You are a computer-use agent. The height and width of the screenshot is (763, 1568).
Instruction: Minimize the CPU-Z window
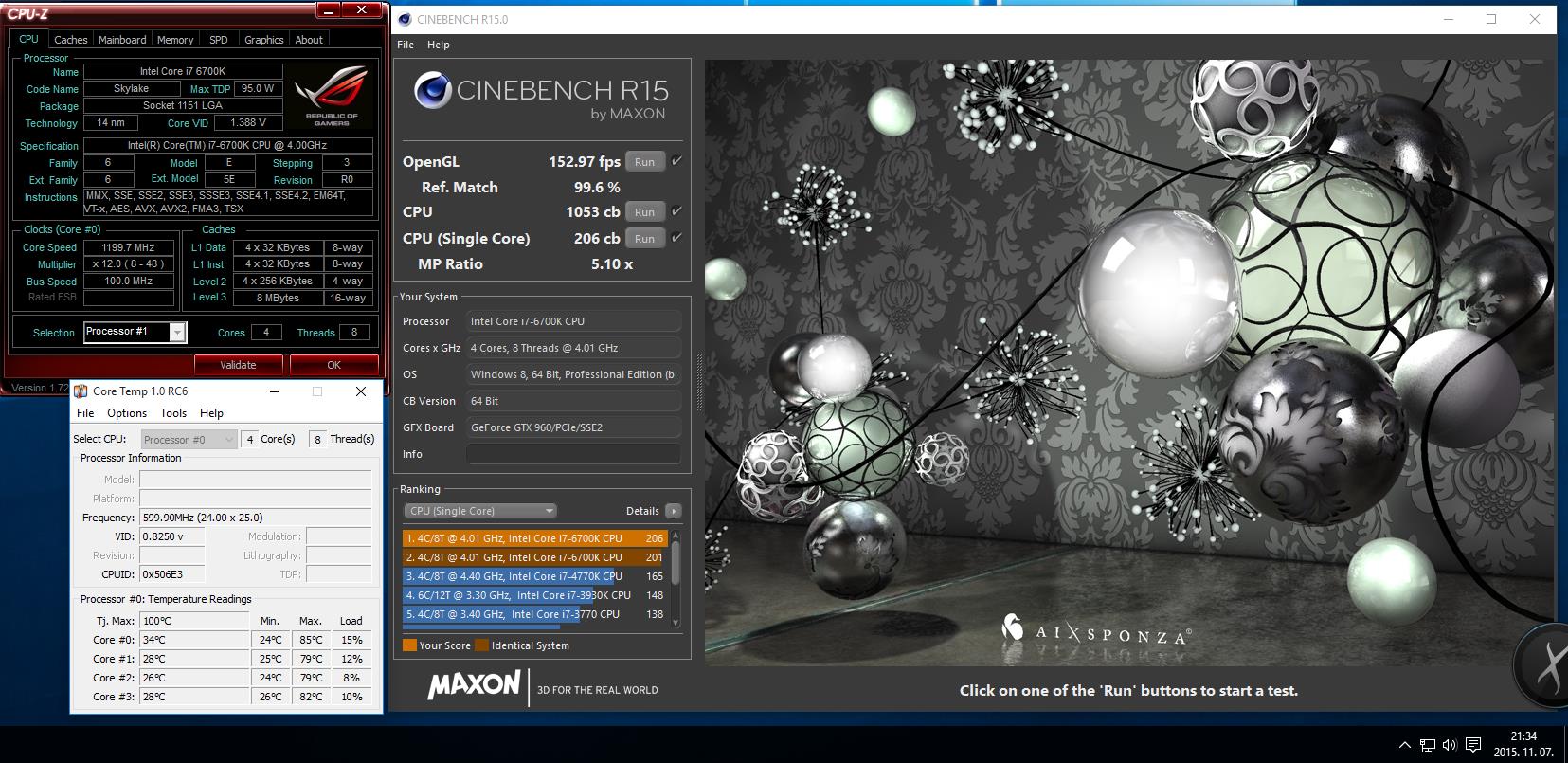(328, 10)
